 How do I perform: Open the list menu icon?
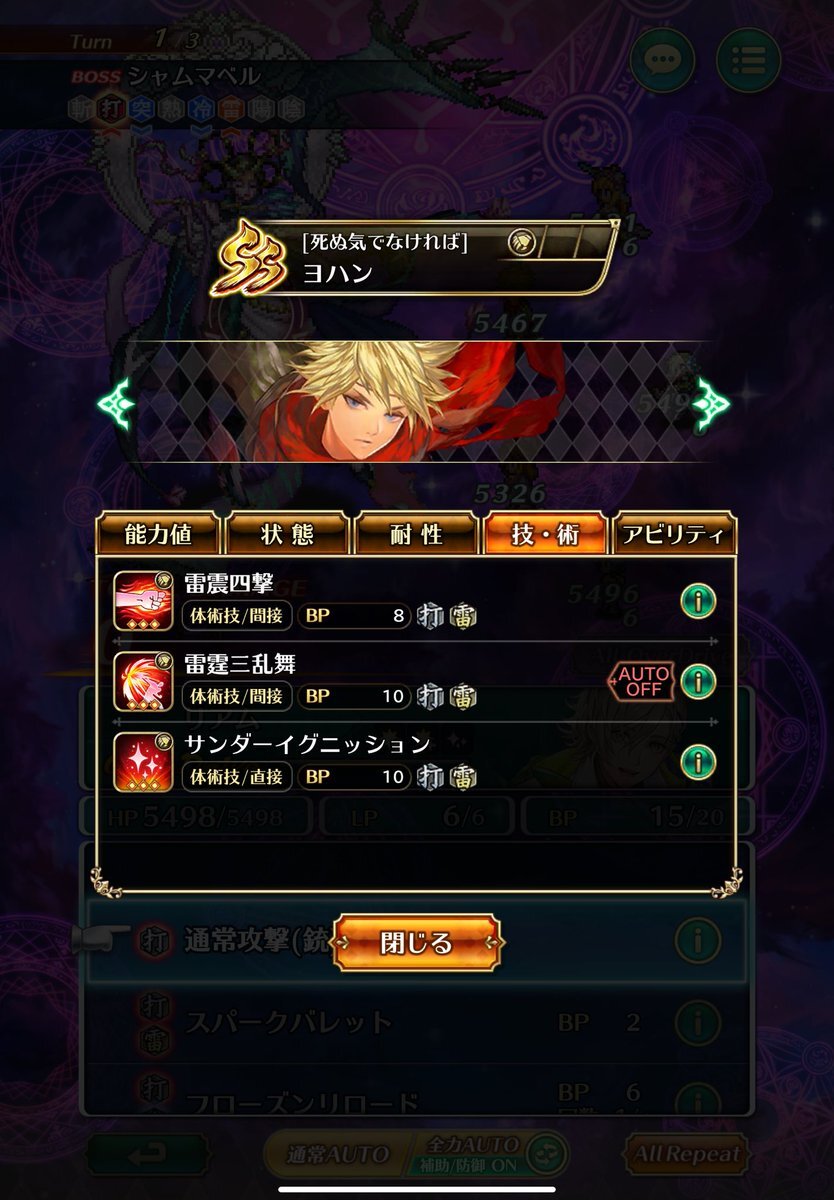point(748,62)
